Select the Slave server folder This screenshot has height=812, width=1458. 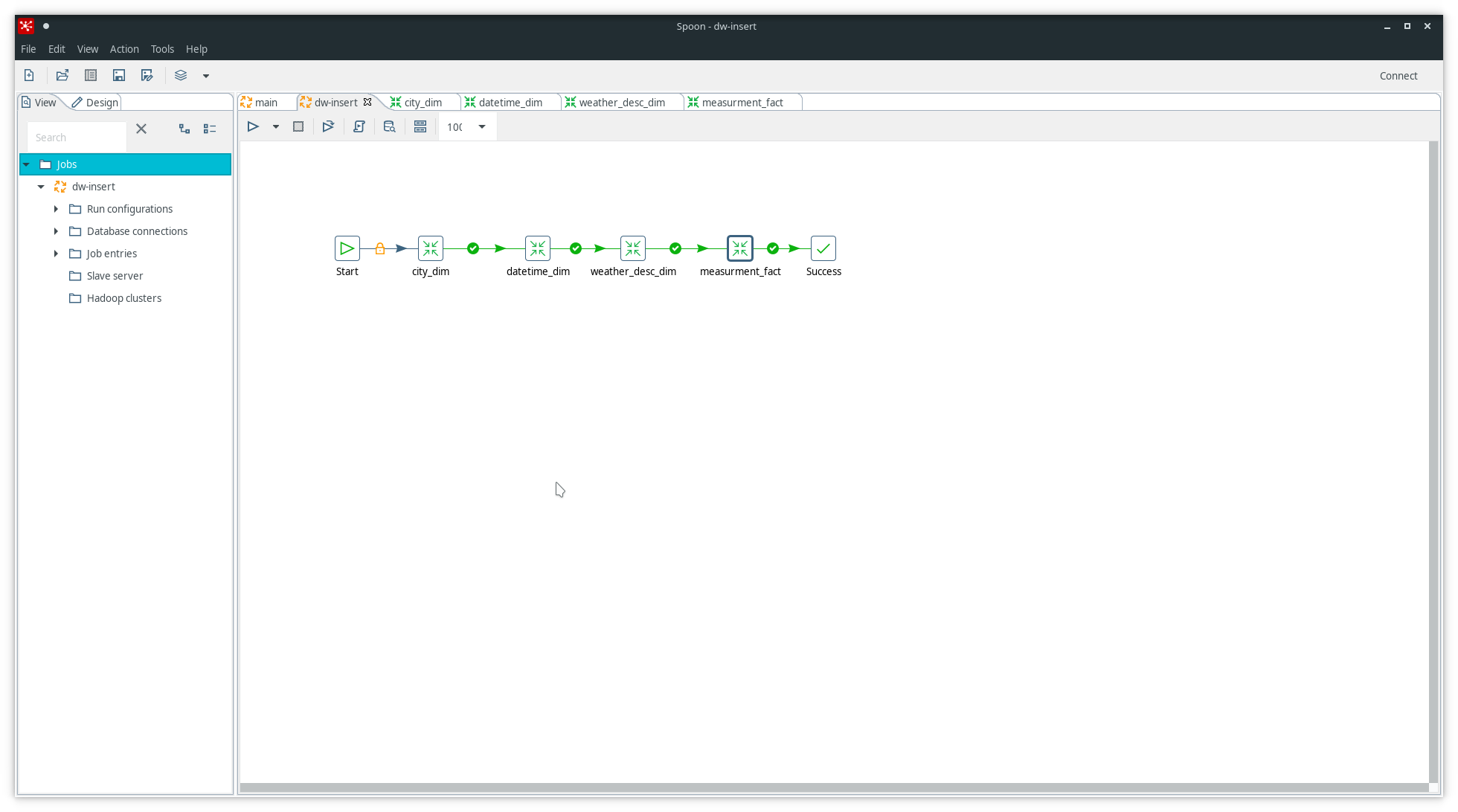[x=115, y=276]
